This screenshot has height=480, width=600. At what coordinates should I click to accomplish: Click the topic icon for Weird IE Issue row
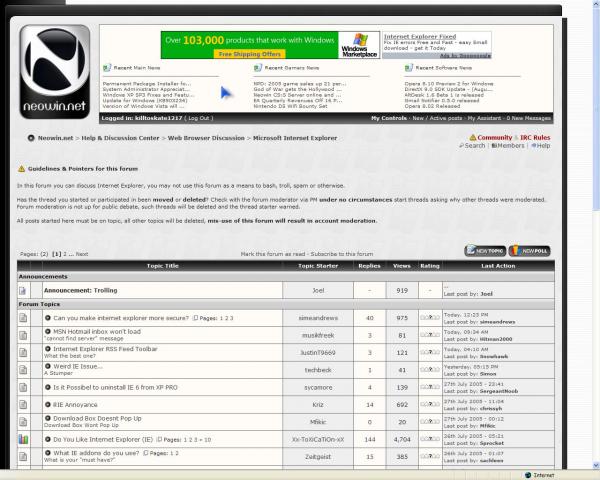point(23,370)
